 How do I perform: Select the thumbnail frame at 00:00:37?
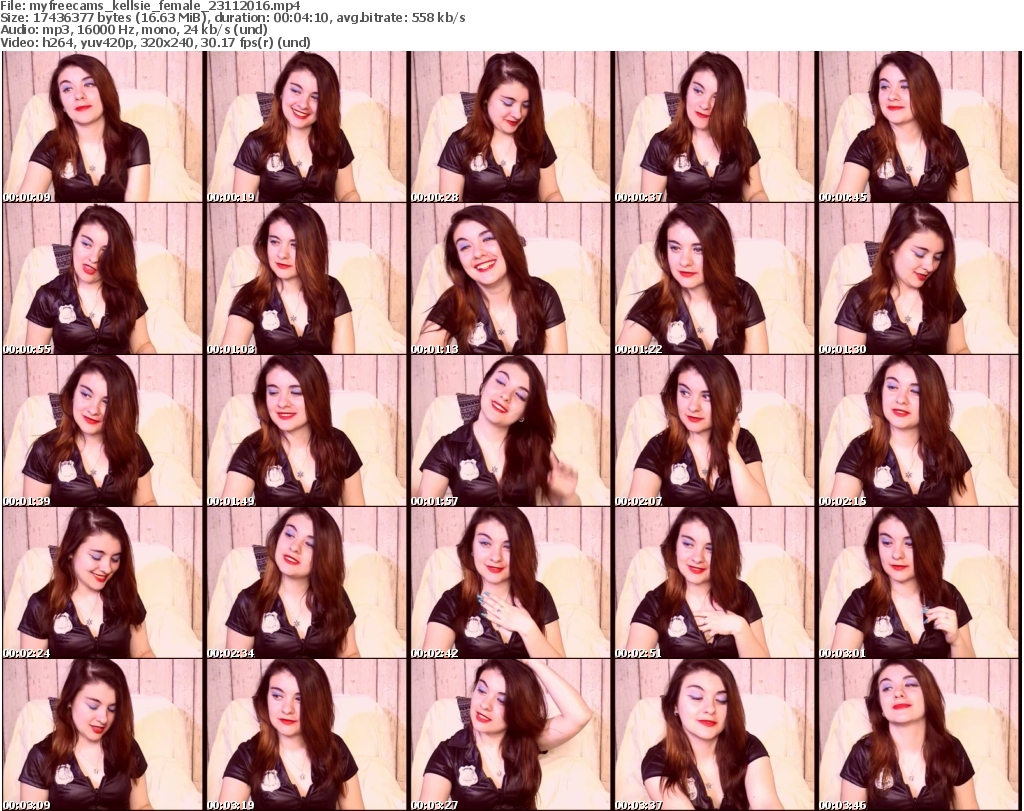coord(714,127)
